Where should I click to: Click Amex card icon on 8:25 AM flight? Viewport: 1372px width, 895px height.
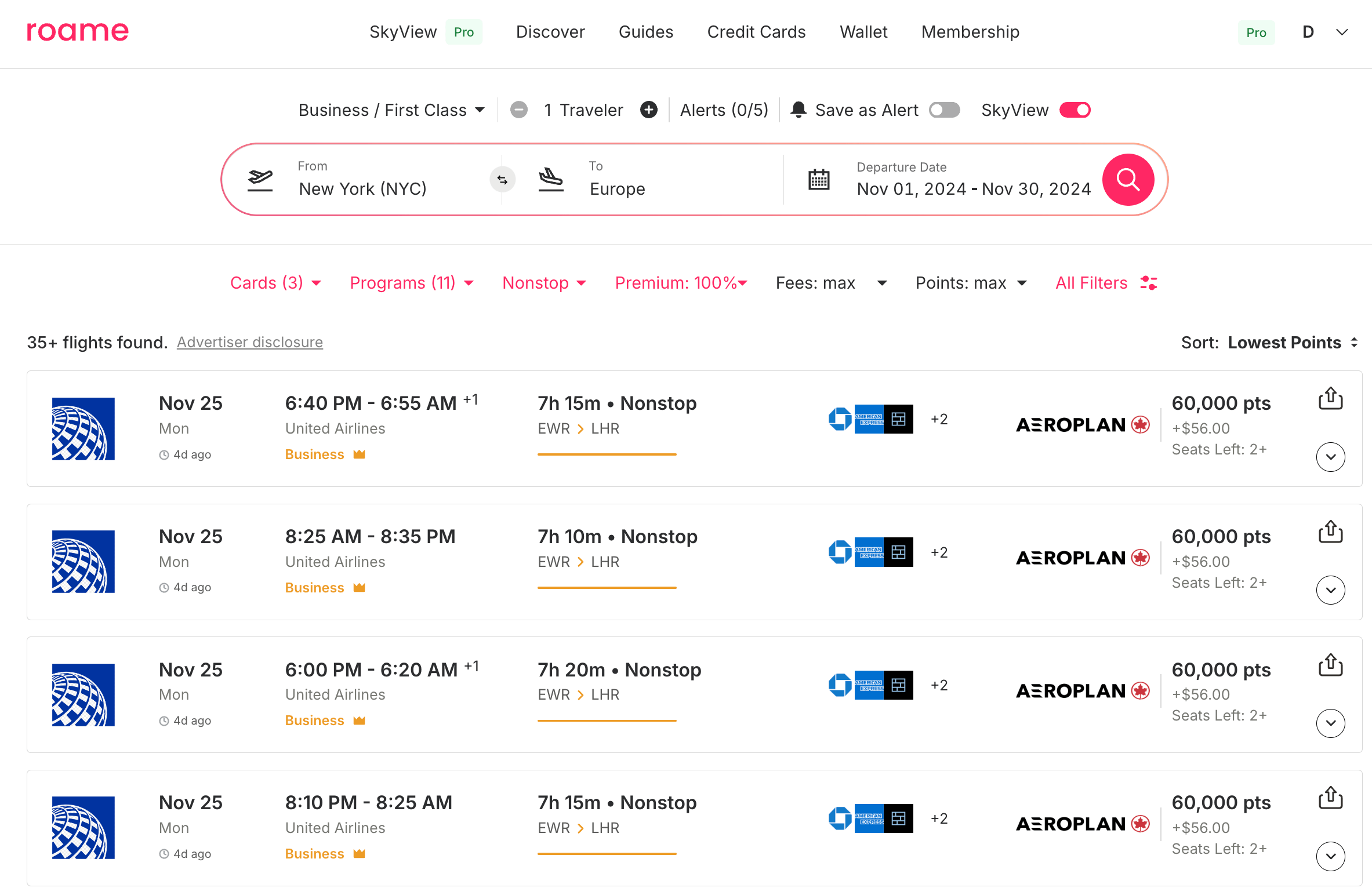pos(869,552)
